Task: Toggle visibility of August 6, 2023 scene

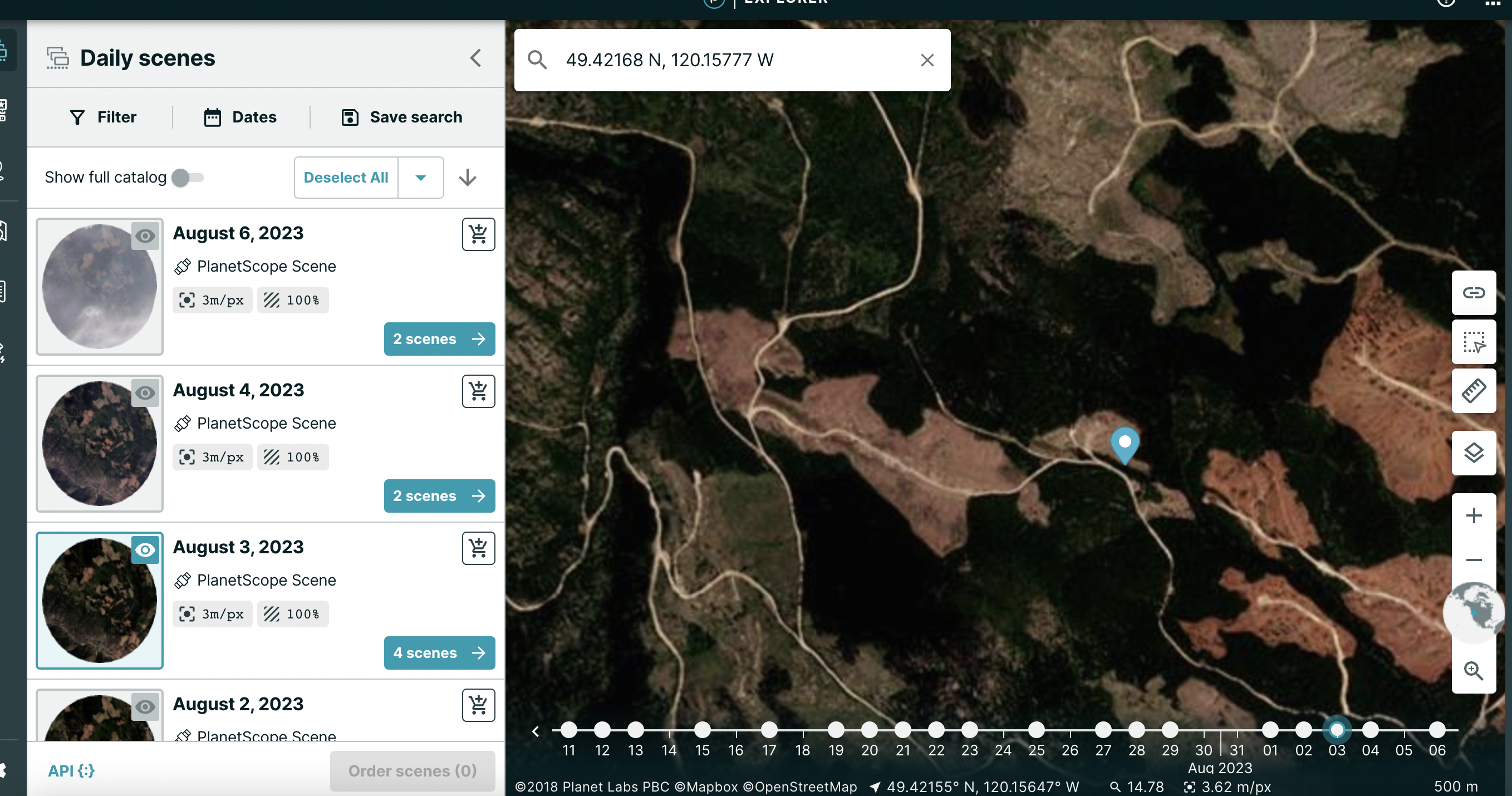Action: 145,236
